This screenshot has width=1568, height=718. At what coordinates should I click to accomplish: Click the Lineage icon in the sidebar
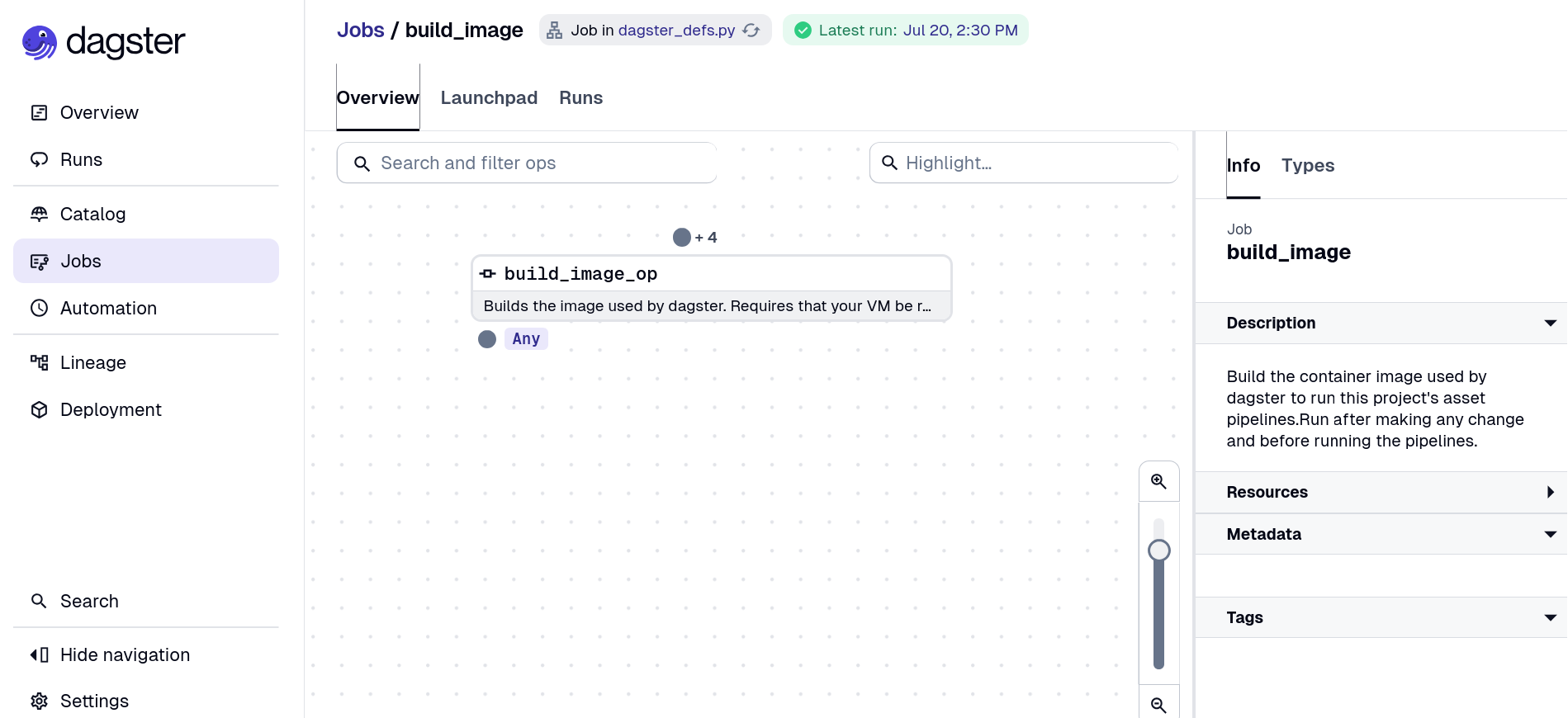point(39,362)
